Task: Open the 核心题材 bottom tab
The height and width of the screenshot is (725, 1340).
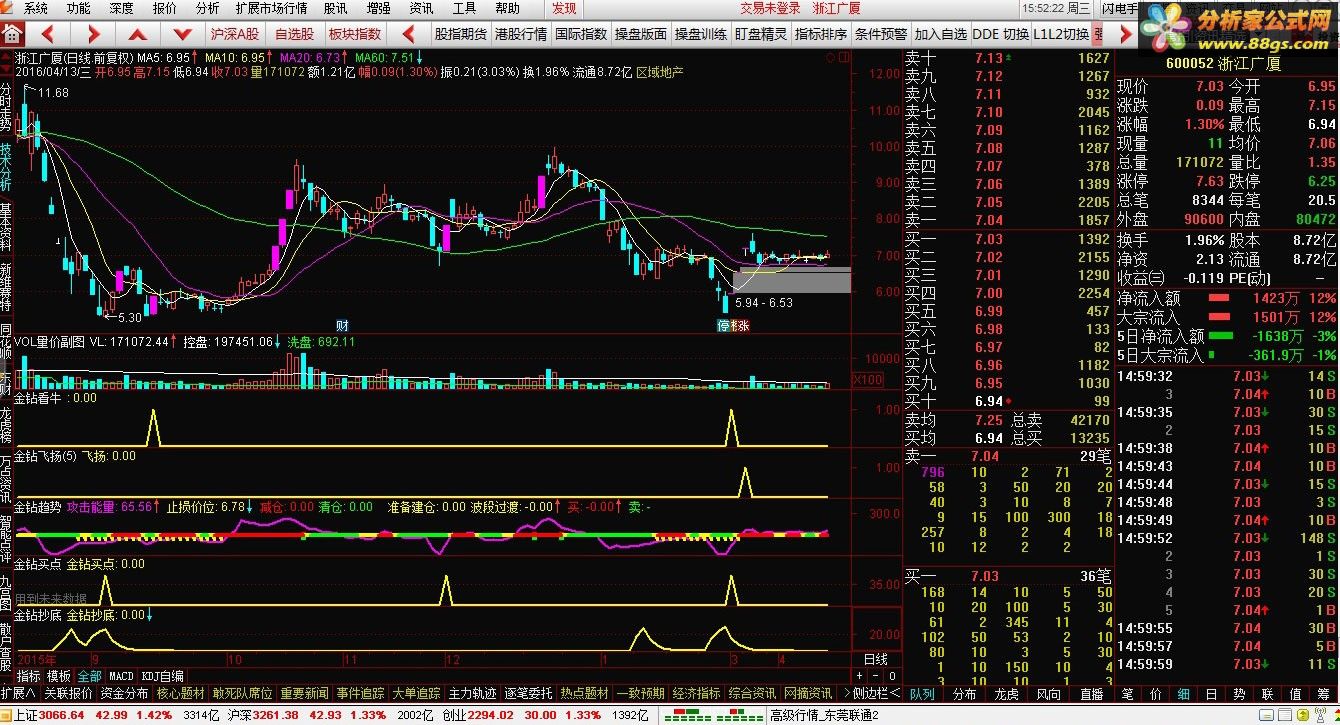Action: point(180,693)
